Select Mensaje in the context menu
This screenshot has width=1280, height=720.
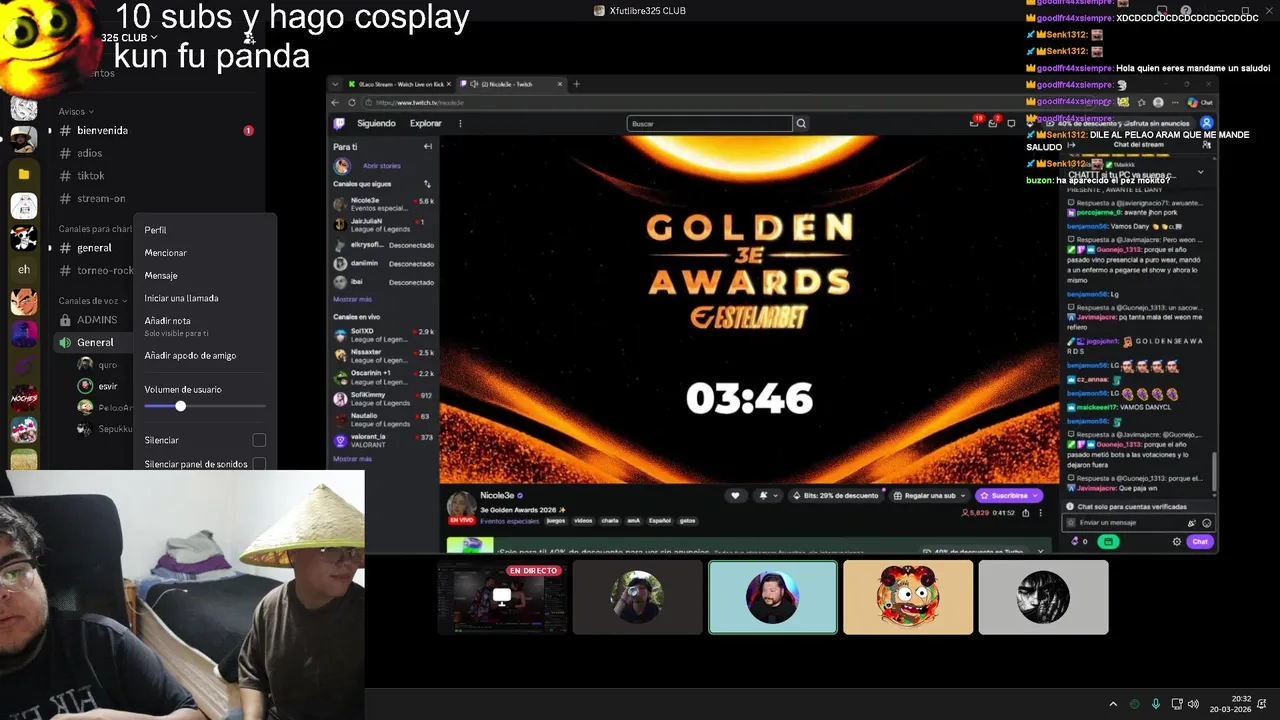click(160, 275)
